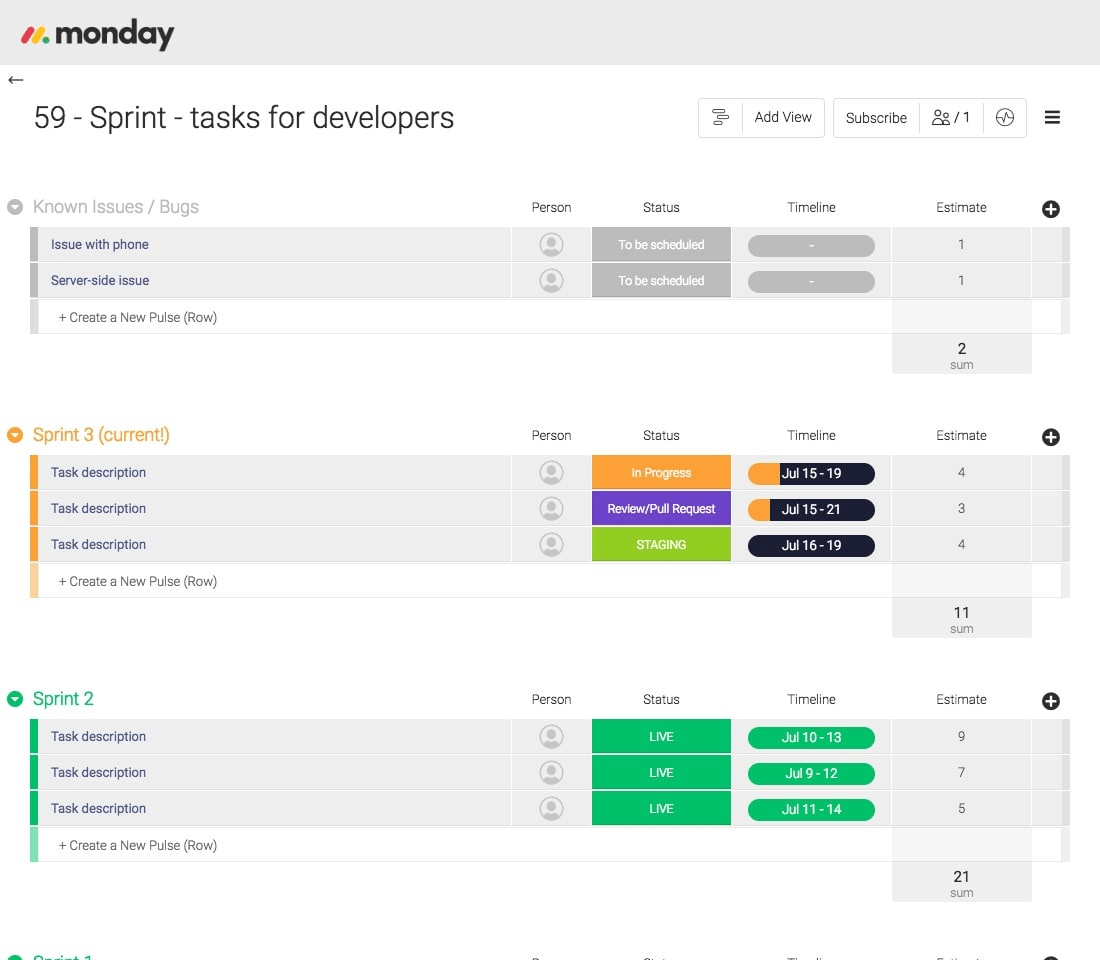The height and width of the screenshot is (960, 1100).
Task: Go back using the left arrow
Action: 15,80
